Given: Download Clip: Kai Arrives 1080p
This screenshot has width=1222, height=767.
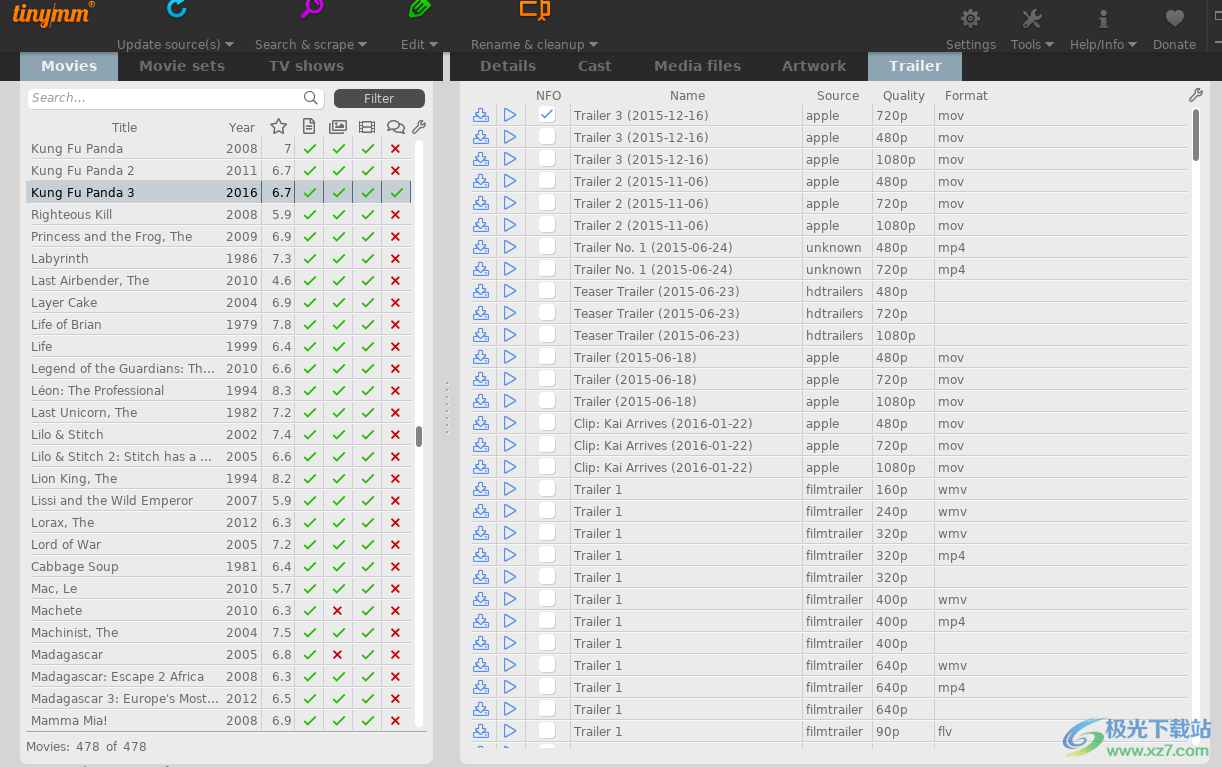Looking at the screenshot, I should [481, 467].
